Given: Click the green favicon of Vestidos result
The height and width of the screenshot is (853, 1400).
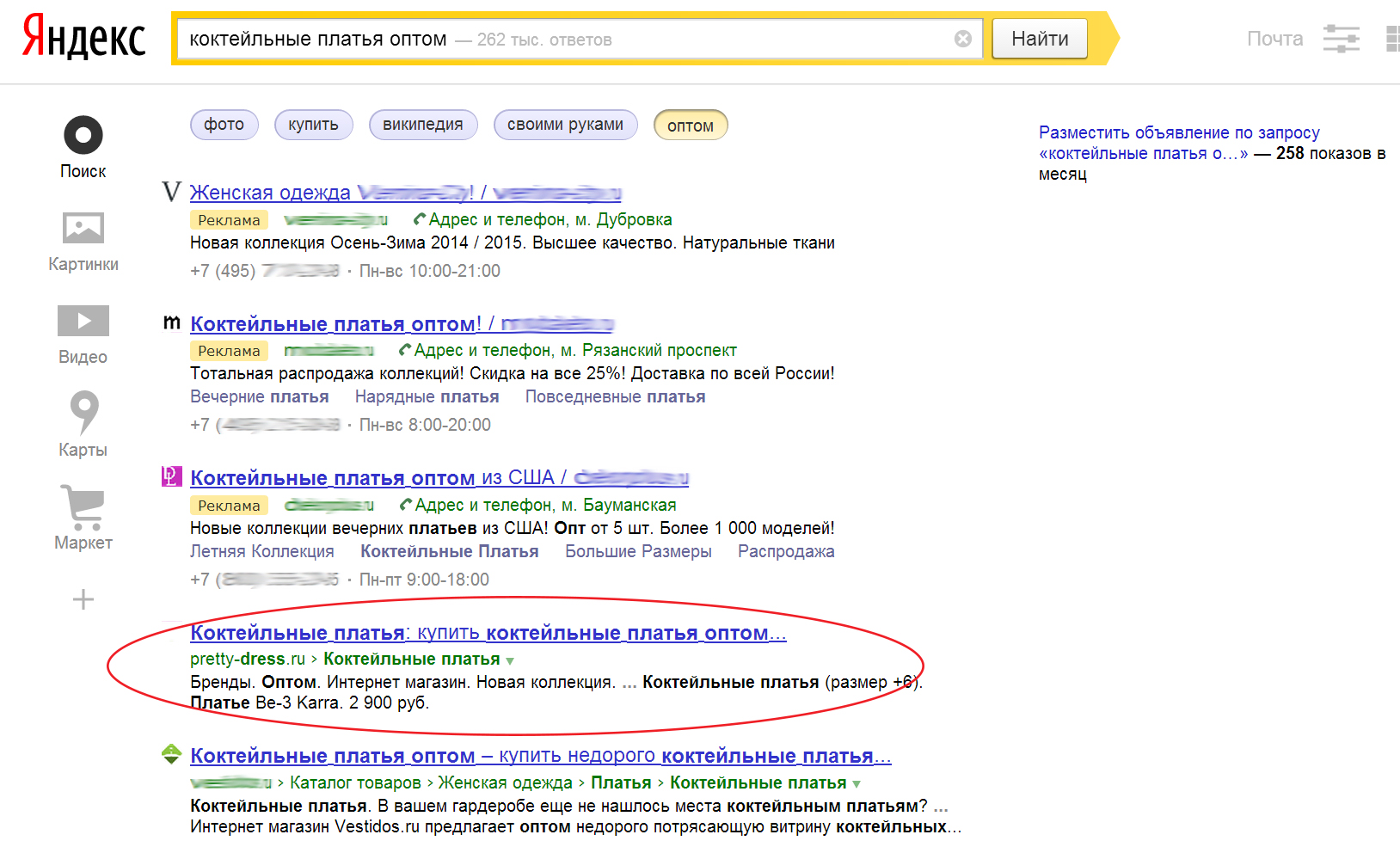Looking at the screenshot, I should (172, 754).
